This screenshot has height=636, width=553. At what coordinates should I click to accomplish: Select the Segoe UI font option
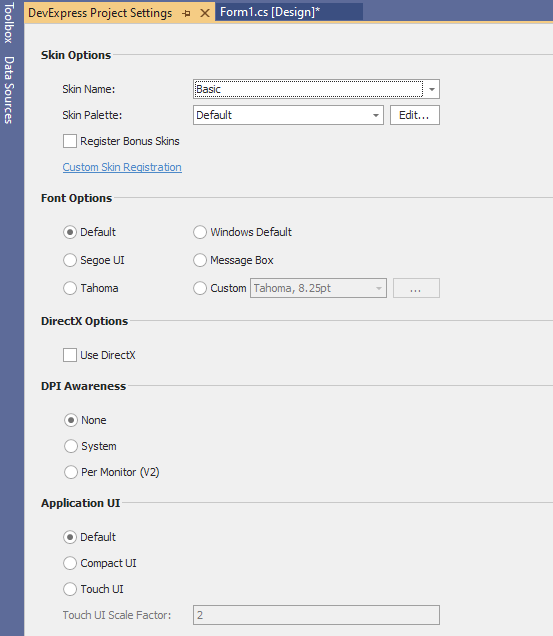(x=70, y=260)
